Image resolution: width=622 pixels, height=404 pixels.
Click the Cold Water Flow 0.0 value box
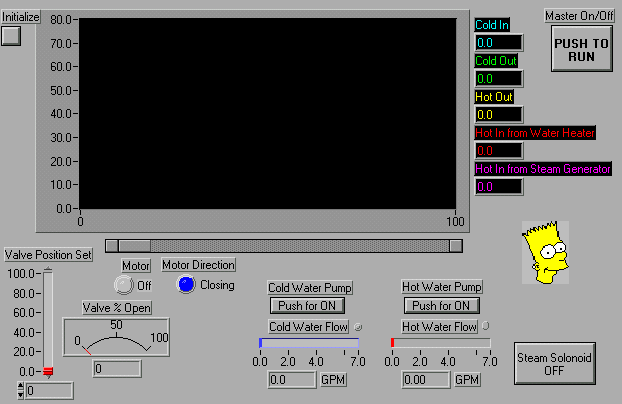coord(292,380)
